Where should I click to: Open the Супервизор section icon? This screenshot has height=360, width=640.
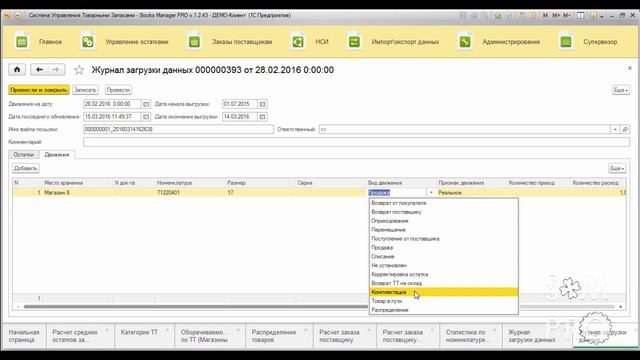tap(566, 42)
